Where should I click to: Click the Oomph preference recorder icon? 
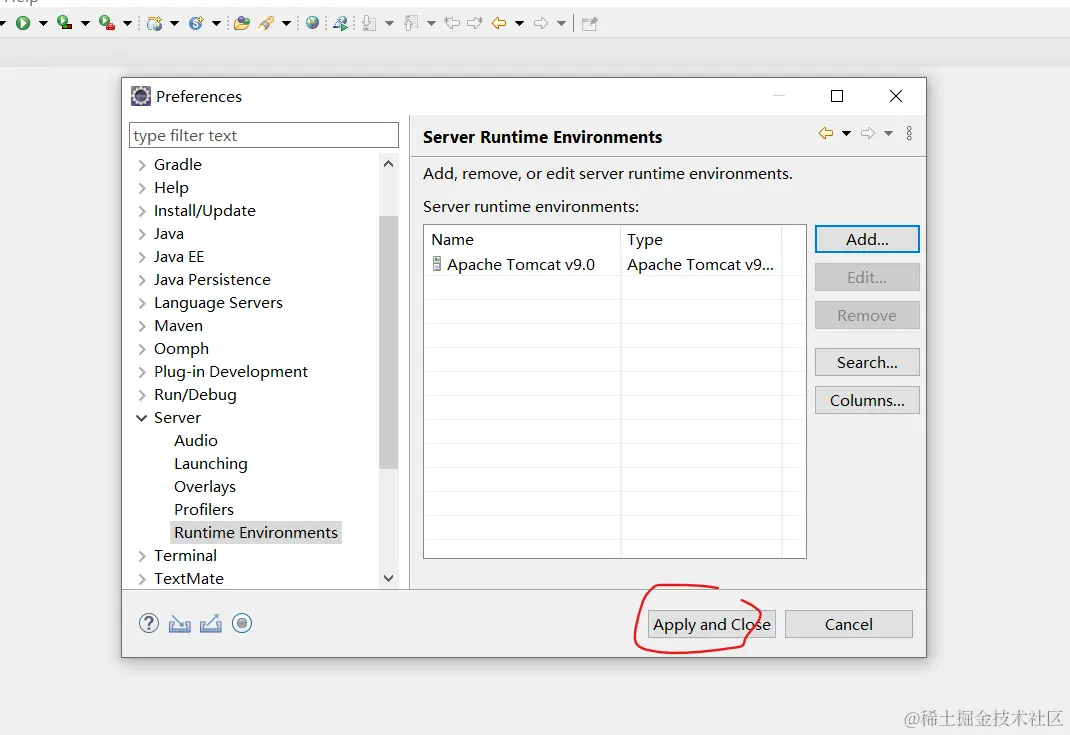(242, 623)
